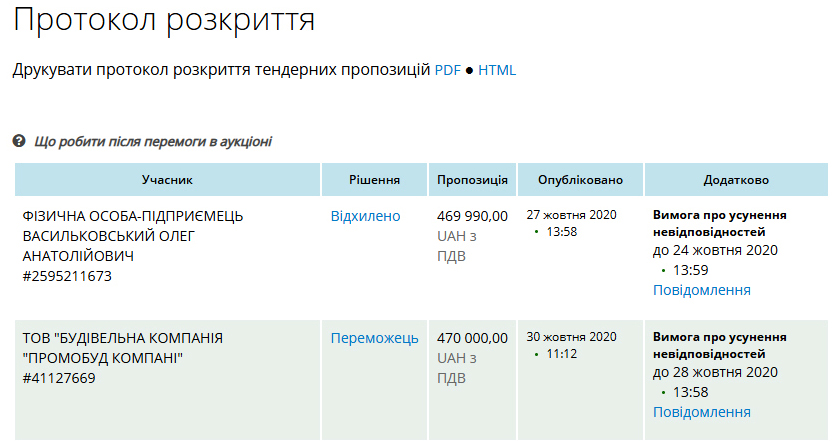The image size is (838, 441).
Task: Click the 469 990,00 proposal amount
Action: [x=472, y=216]
